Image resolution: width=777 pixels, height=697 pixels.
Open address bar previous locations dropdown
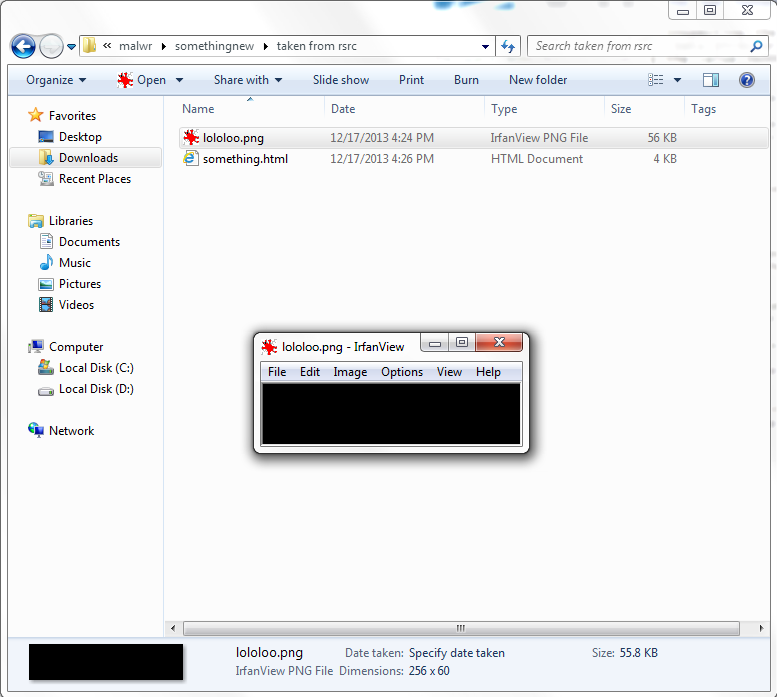[485, 47]
